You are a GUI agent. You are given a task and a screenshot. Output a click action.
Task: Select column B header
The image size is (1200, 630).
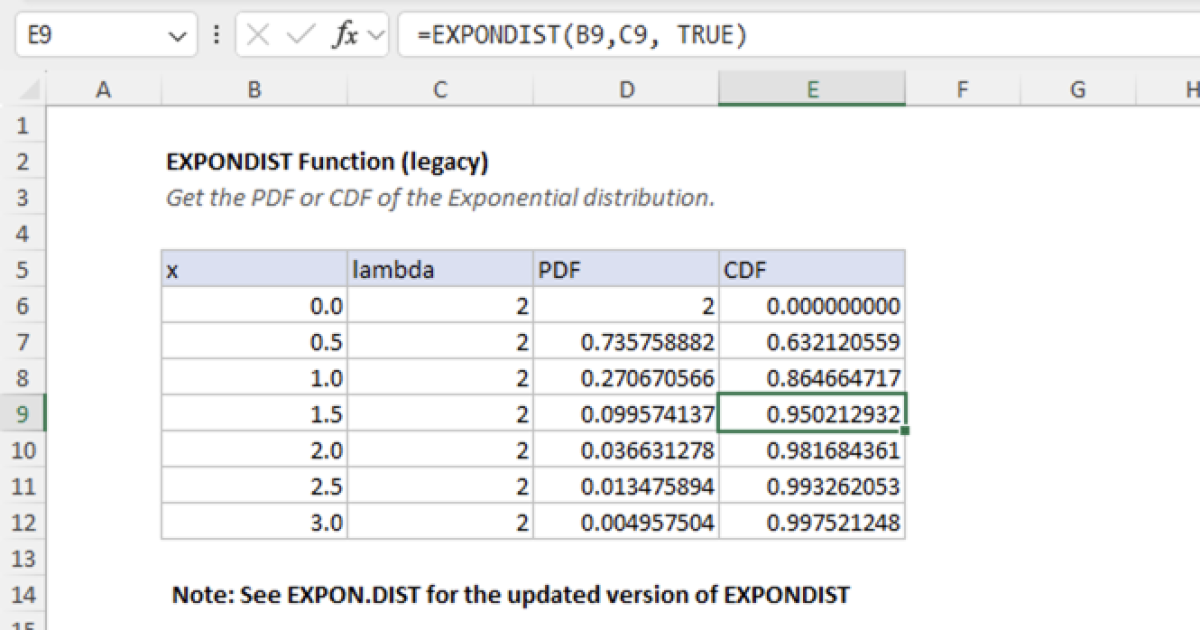click(x=253, y=89)
